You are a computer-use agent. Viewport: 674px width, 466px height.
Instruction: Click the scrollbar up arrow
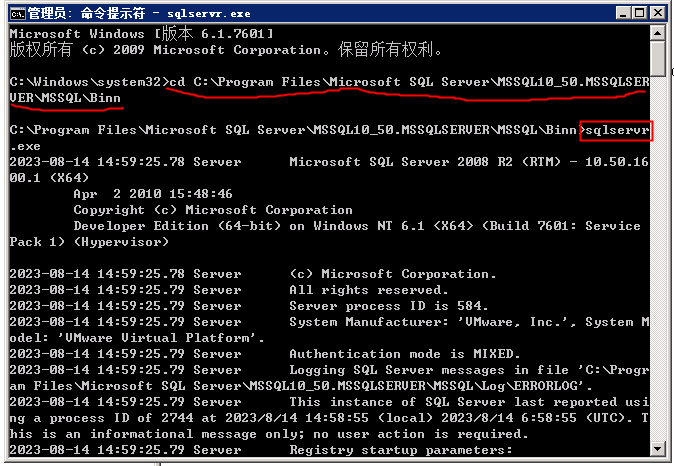click(x=658, y=31)
